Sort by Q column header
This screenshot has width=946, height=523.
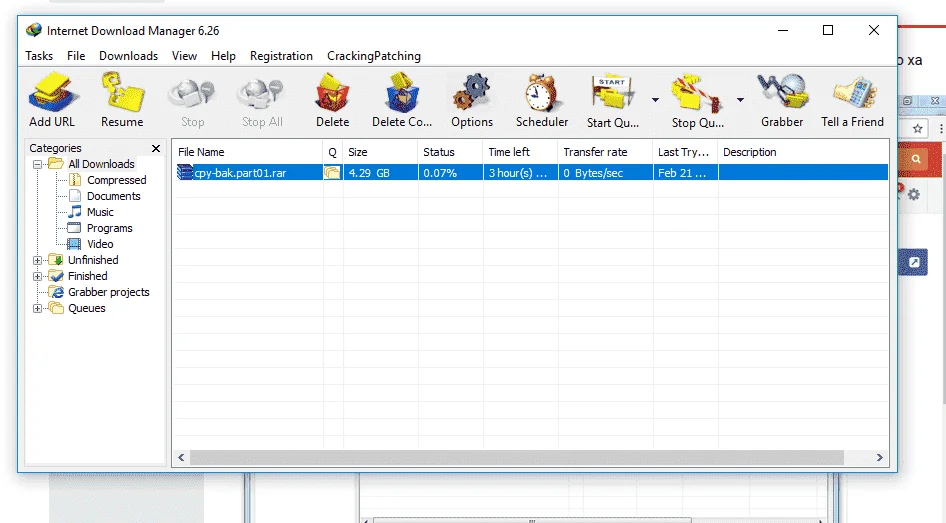coord(332,152)
